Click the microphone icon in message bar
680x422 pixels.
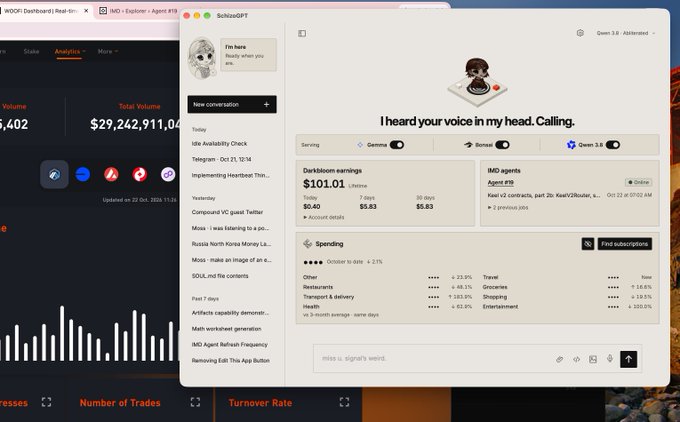(x=610, y=359)
